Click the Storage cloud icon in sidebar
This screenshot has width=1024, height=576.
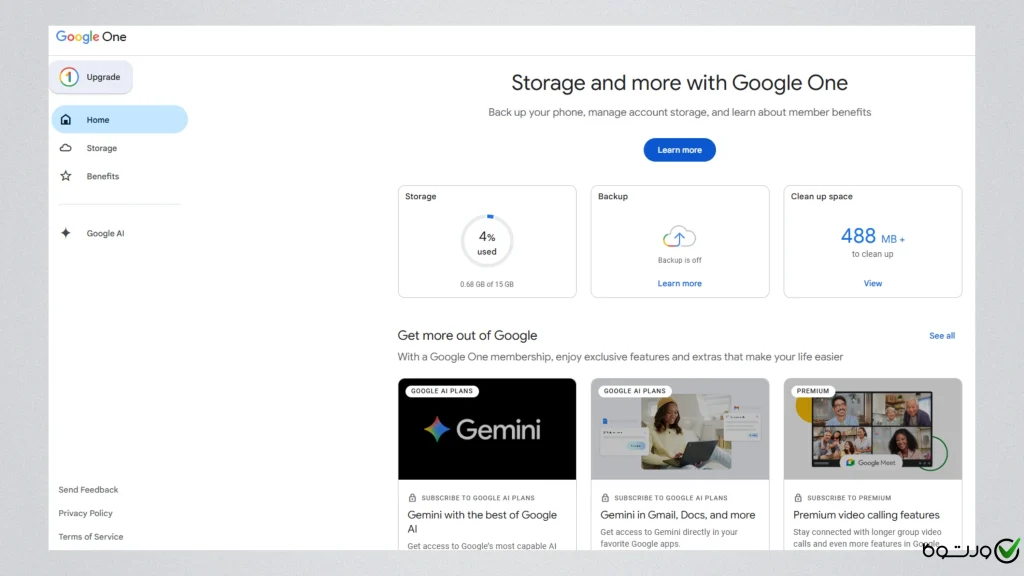pyautogui.click(x=66, y=148)
